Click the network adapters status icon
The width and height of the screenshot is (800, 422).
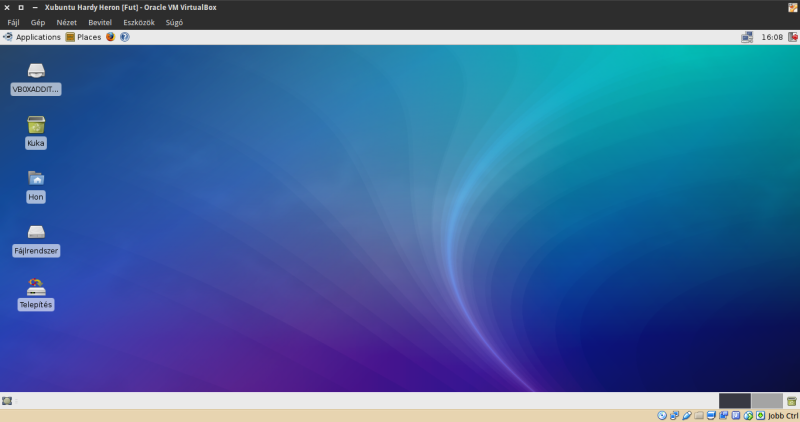(x=674, y=416)
